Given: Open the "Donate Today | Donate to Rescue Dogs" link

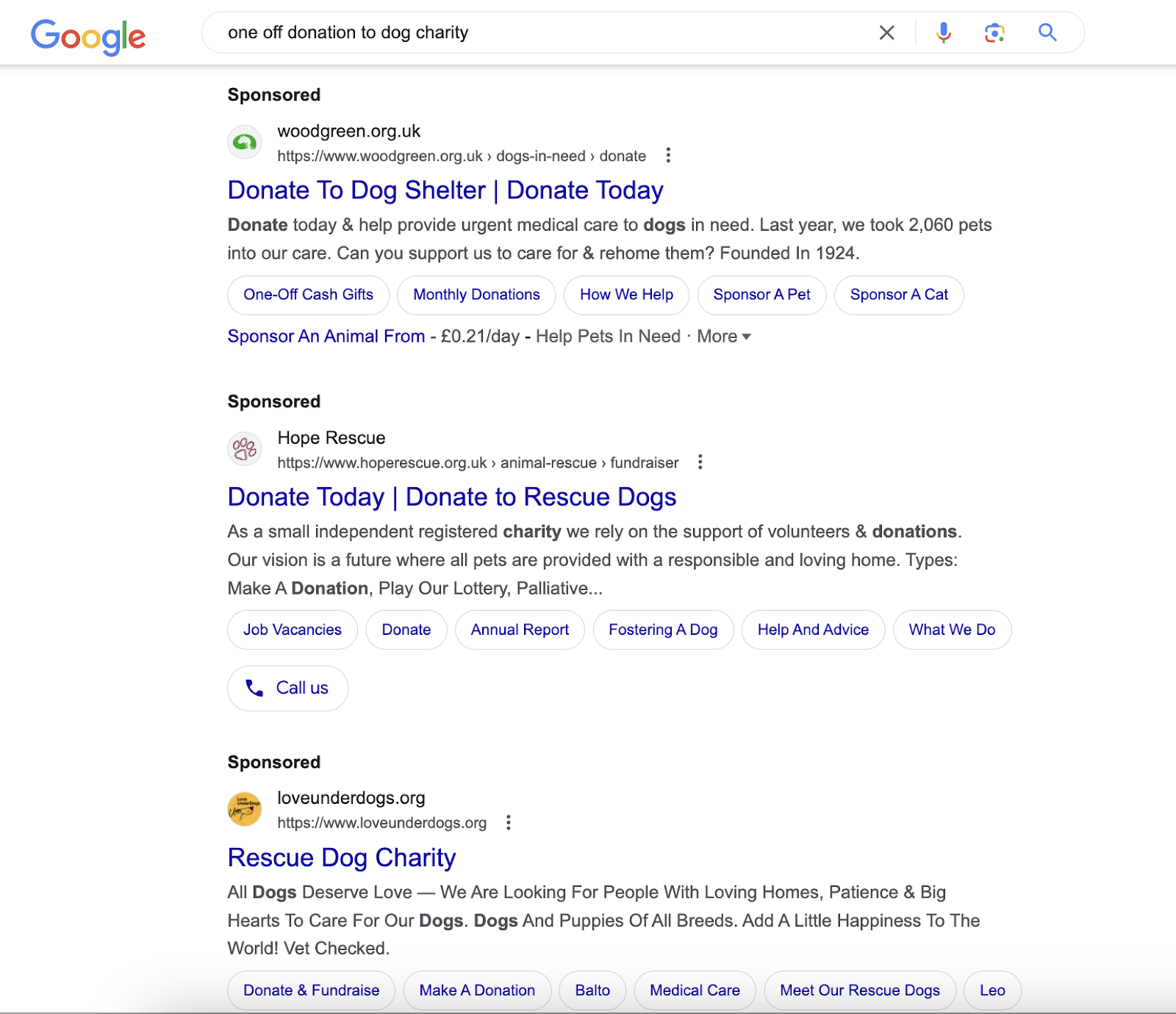Looking at the screenshot, I should point(452,497).
